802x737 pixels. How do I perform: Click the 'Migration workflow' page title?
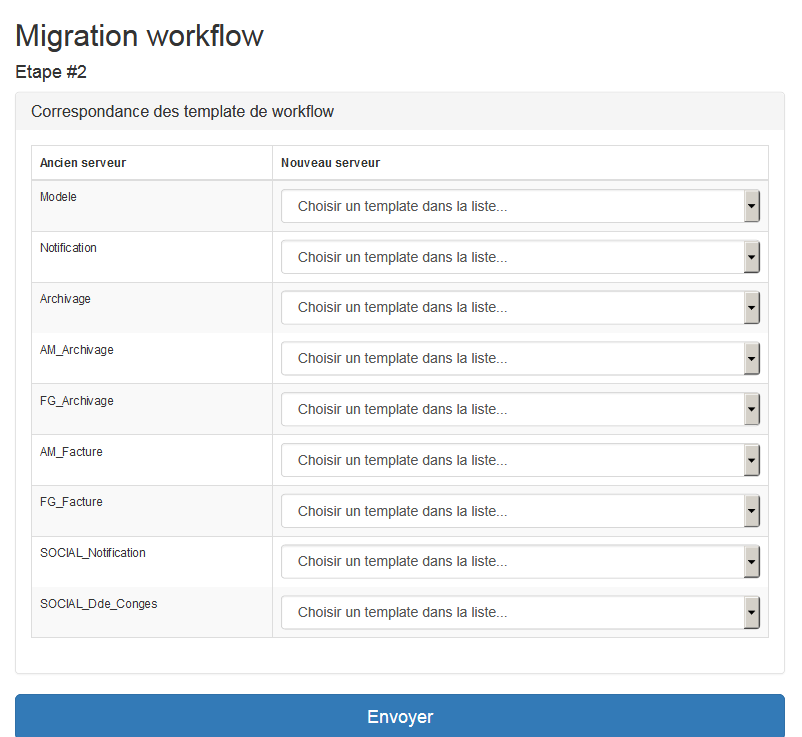point(140,36)
